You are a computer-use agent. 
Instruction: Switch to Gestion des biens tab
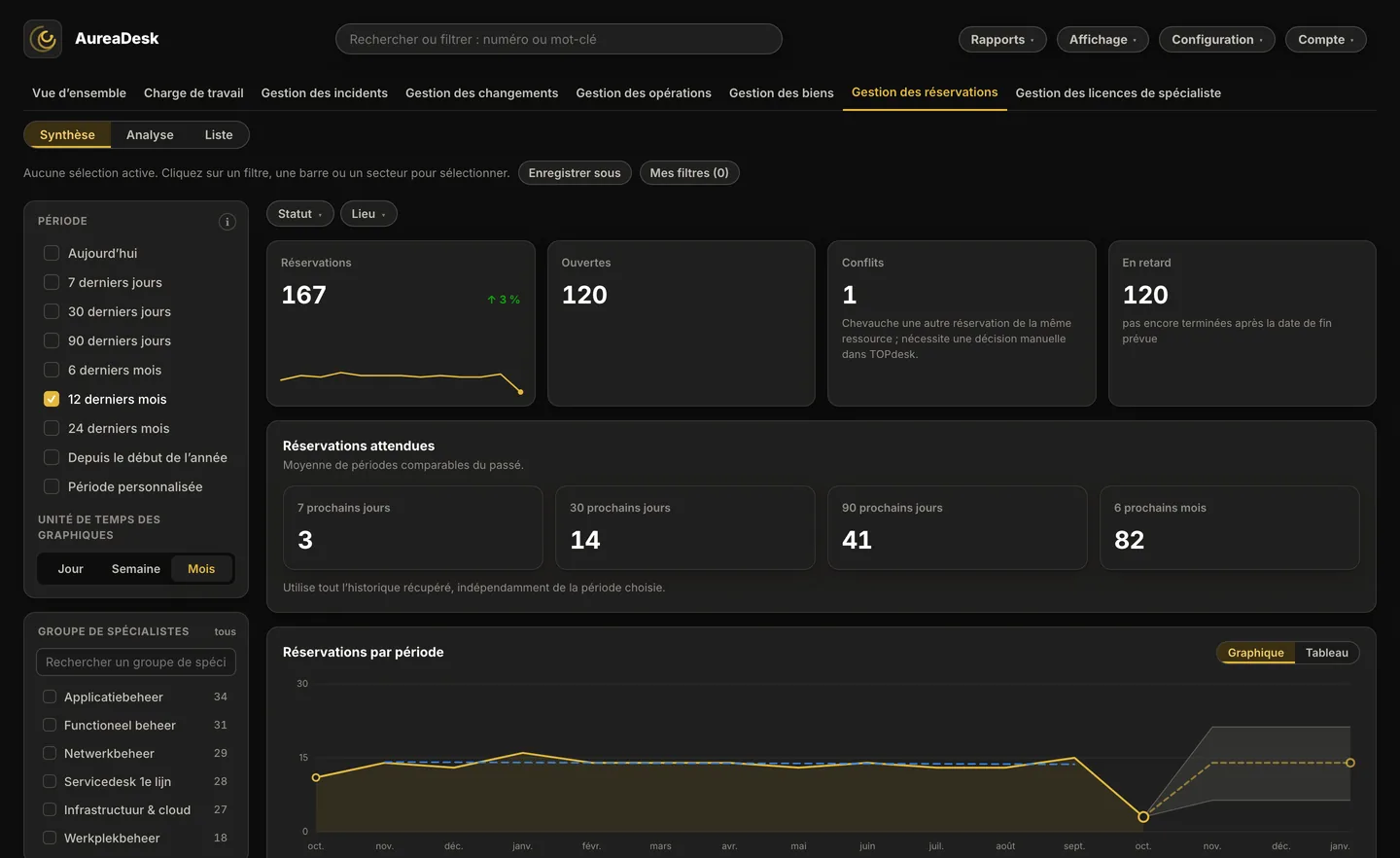[x=782, y=93]
